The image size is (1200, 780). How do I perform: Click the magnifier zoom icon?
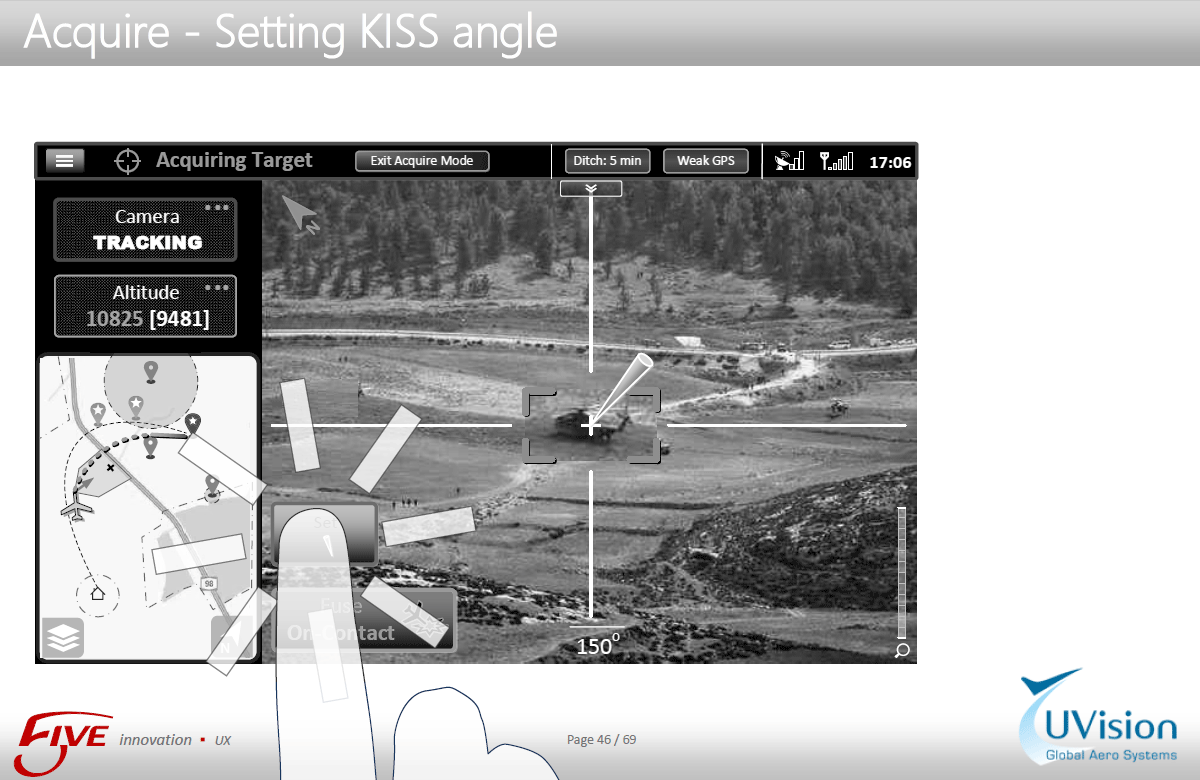(x=902, y=651)
